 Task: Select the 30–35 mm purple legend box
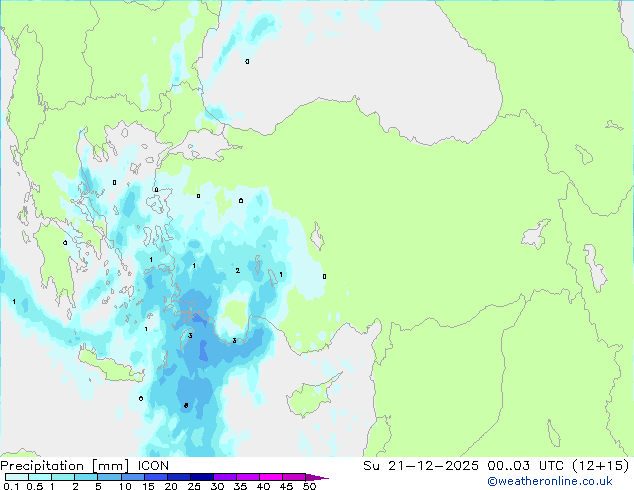pos(225,477)
